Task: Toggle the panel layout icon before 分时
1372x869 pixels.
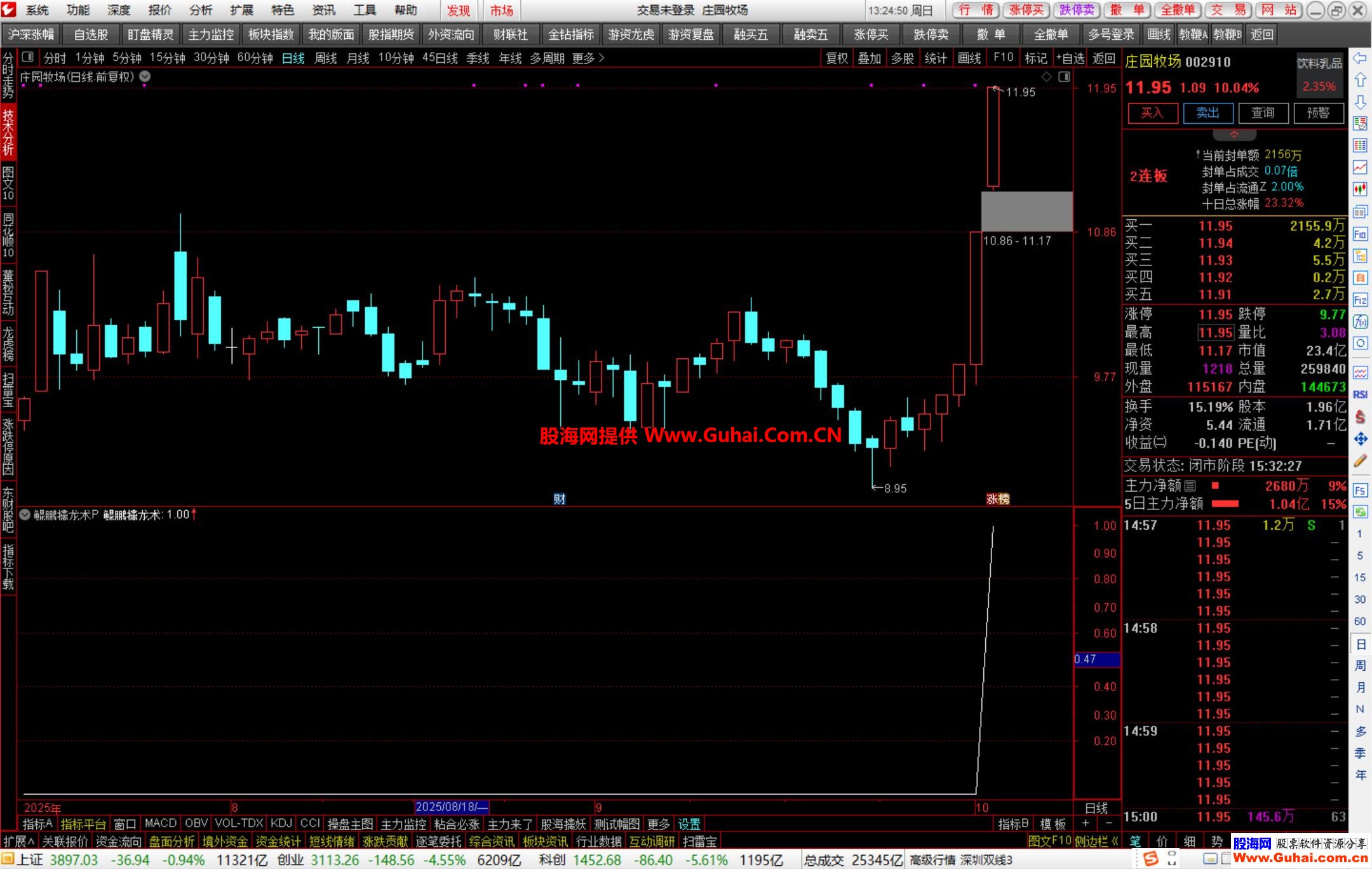Action: coord(27,58)
